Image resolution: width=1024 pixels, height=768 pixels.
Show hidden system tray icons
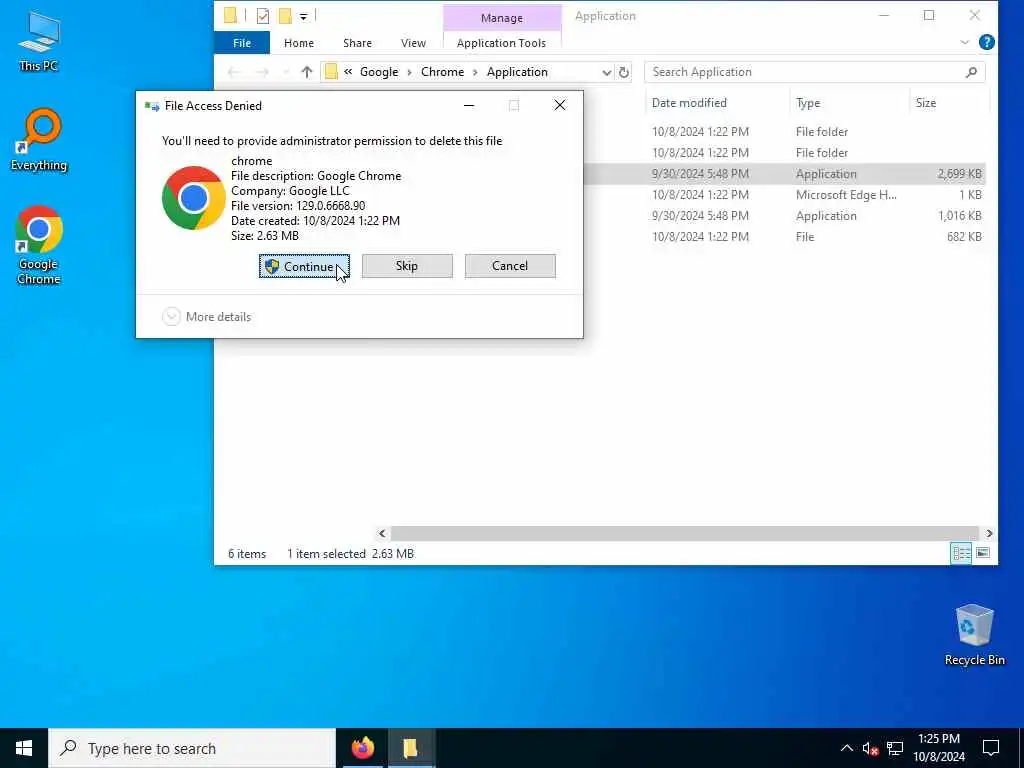[846, 748]
